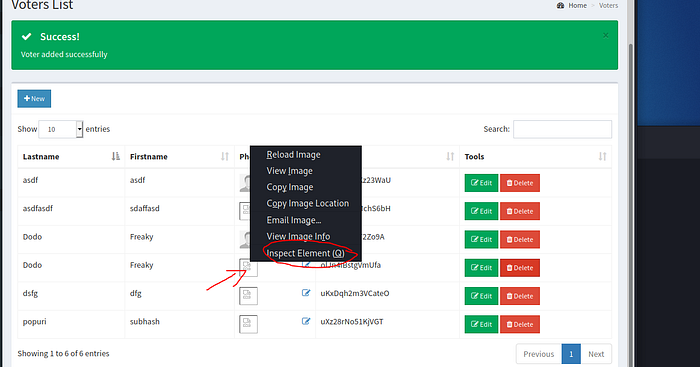Screen dimensions: 700x367
Task: Sort by Tools column arrows
Action: pos(602,157)
